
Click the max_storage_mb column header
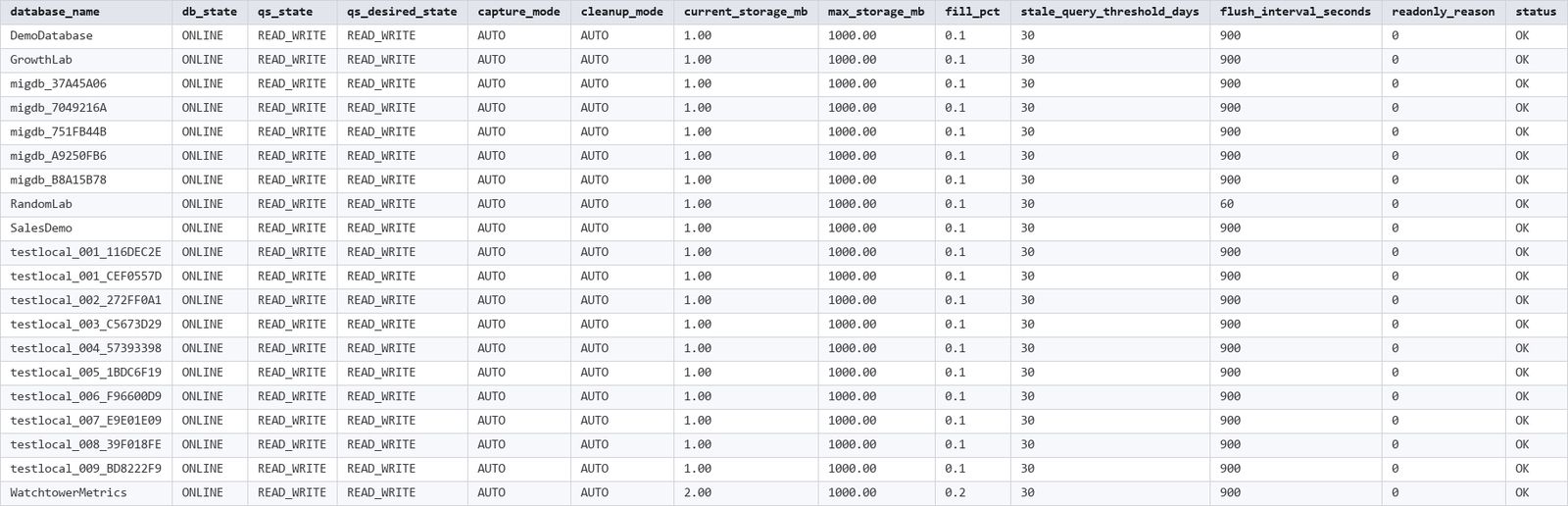pyautogui.click(x=876, y=12)
